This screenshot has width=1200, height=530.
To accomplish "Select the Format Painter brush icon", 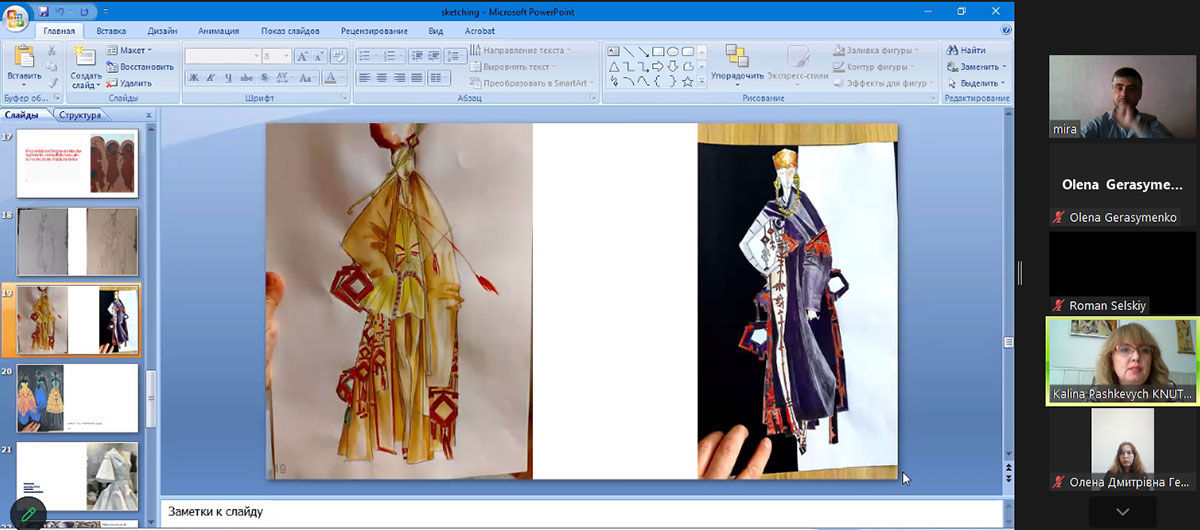I will coord(52,83).
